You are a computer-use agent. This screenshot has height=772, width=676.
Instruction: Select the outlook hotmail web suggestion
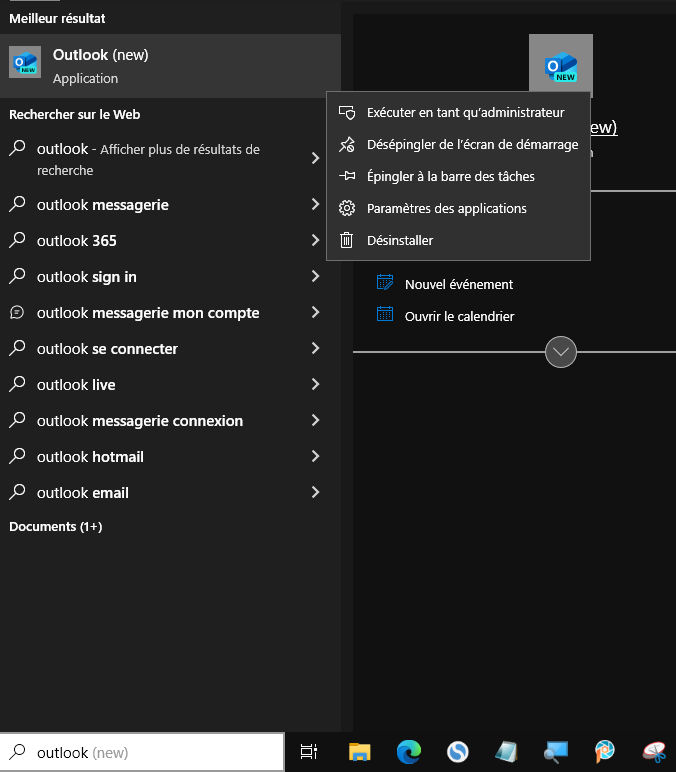(x=90, y=457)
